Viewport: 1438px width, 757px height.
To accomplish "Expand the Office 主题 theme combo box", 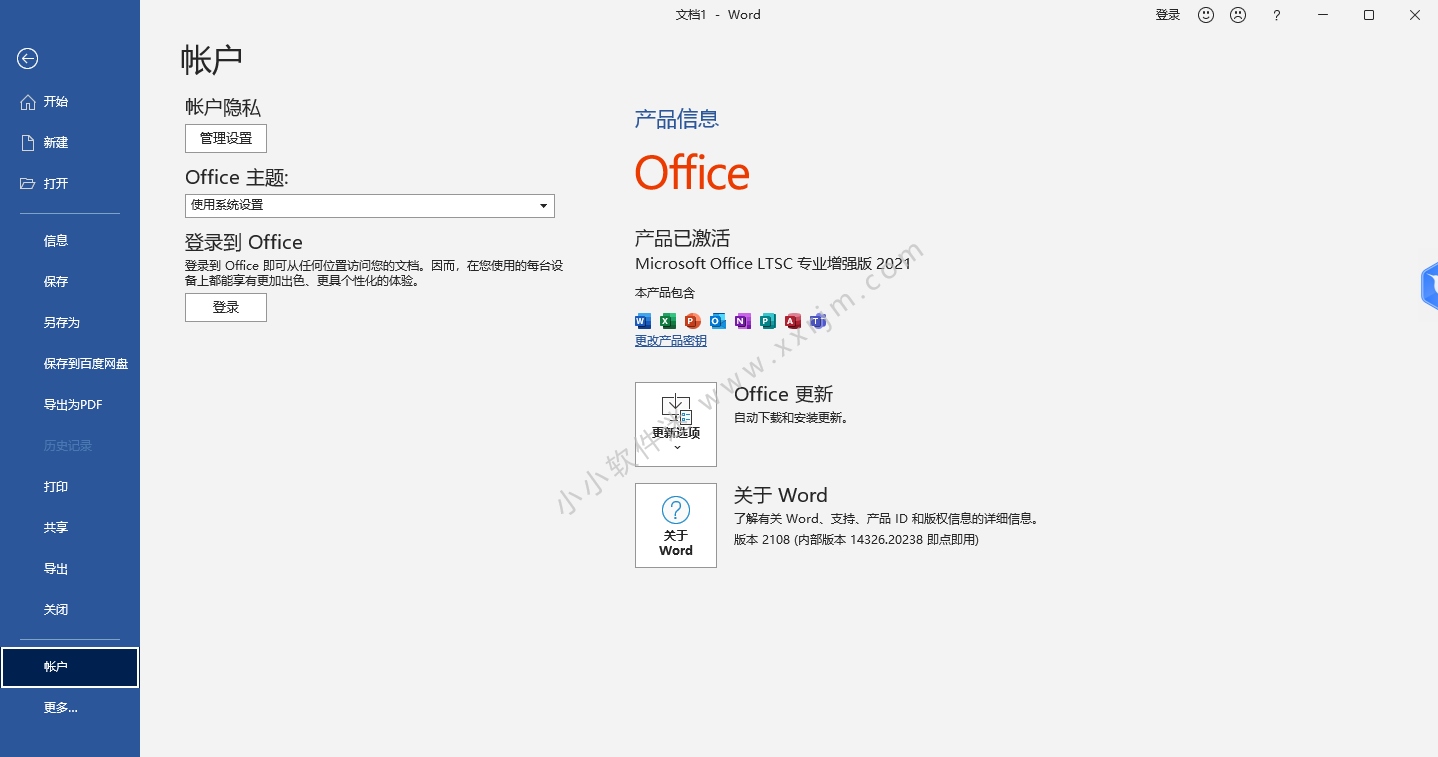I will click(x=370, y=205).
